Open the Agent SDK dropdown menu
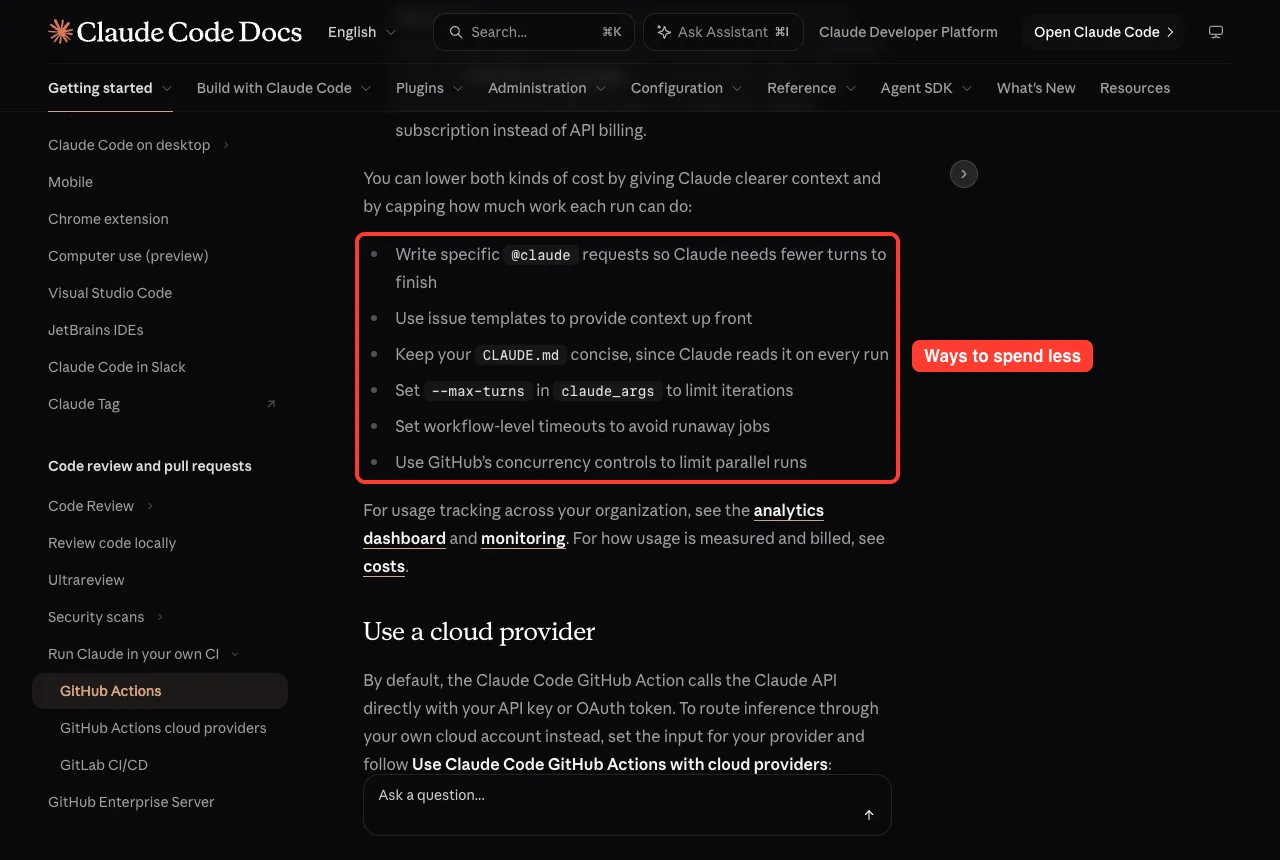The height and width of the screenshot is (860, 1280). pos(927,88)
